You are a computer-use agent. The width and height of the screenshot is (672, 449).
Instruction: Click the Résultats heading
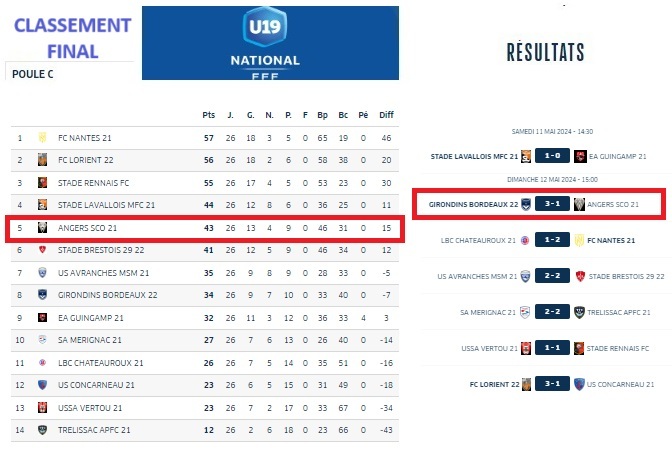pos(546,53)
